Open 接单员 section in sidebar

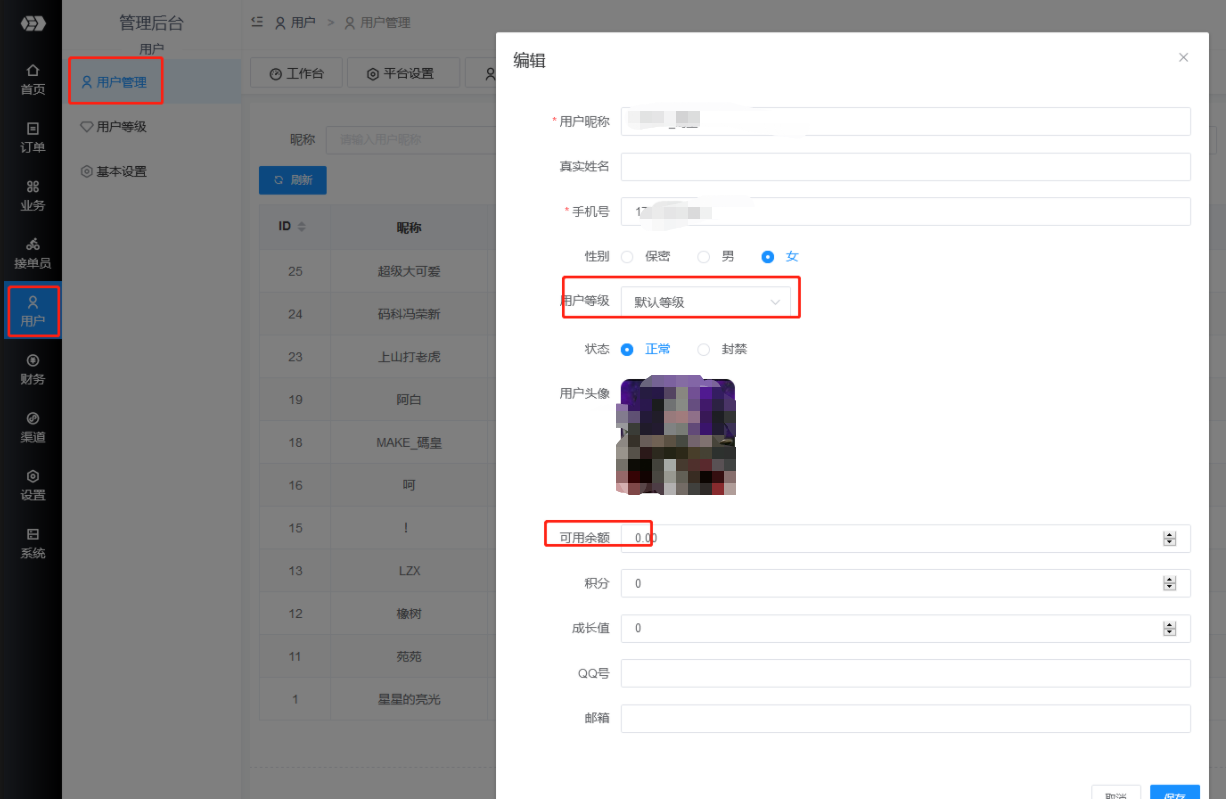[32, 254]
